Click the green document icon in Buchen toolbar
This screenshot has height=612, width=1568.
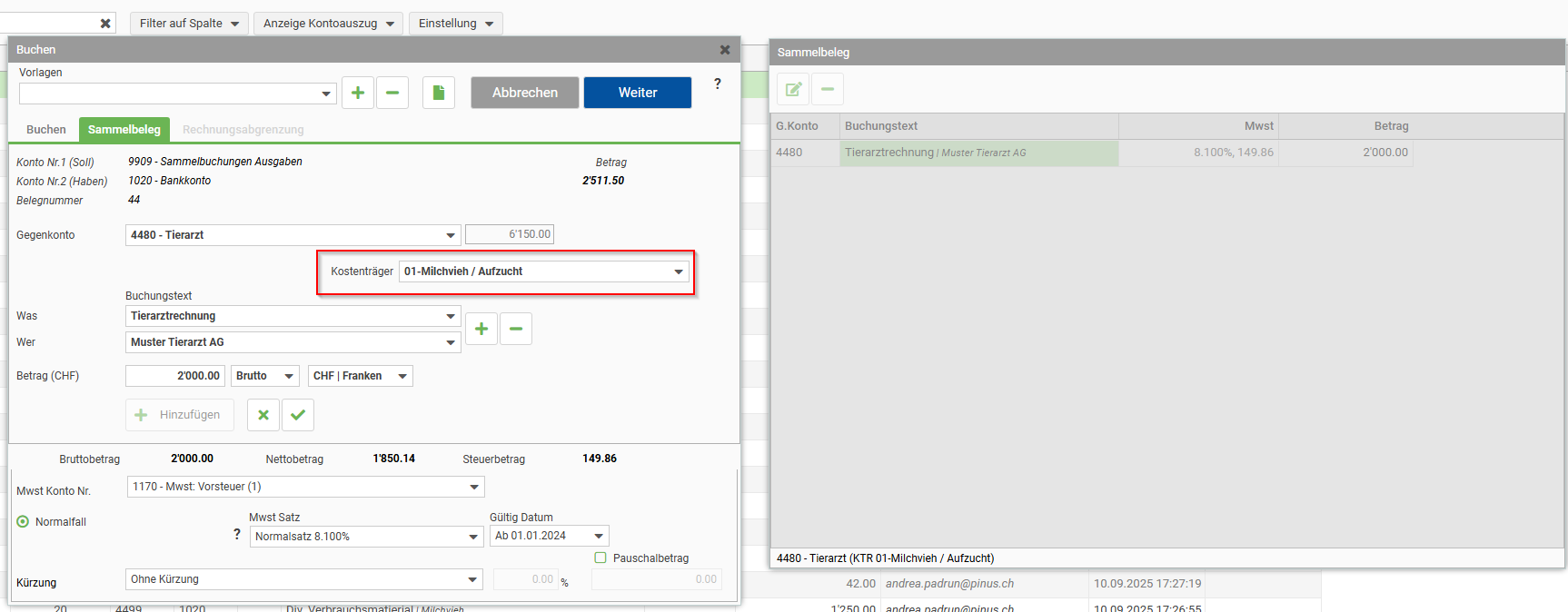439,93
